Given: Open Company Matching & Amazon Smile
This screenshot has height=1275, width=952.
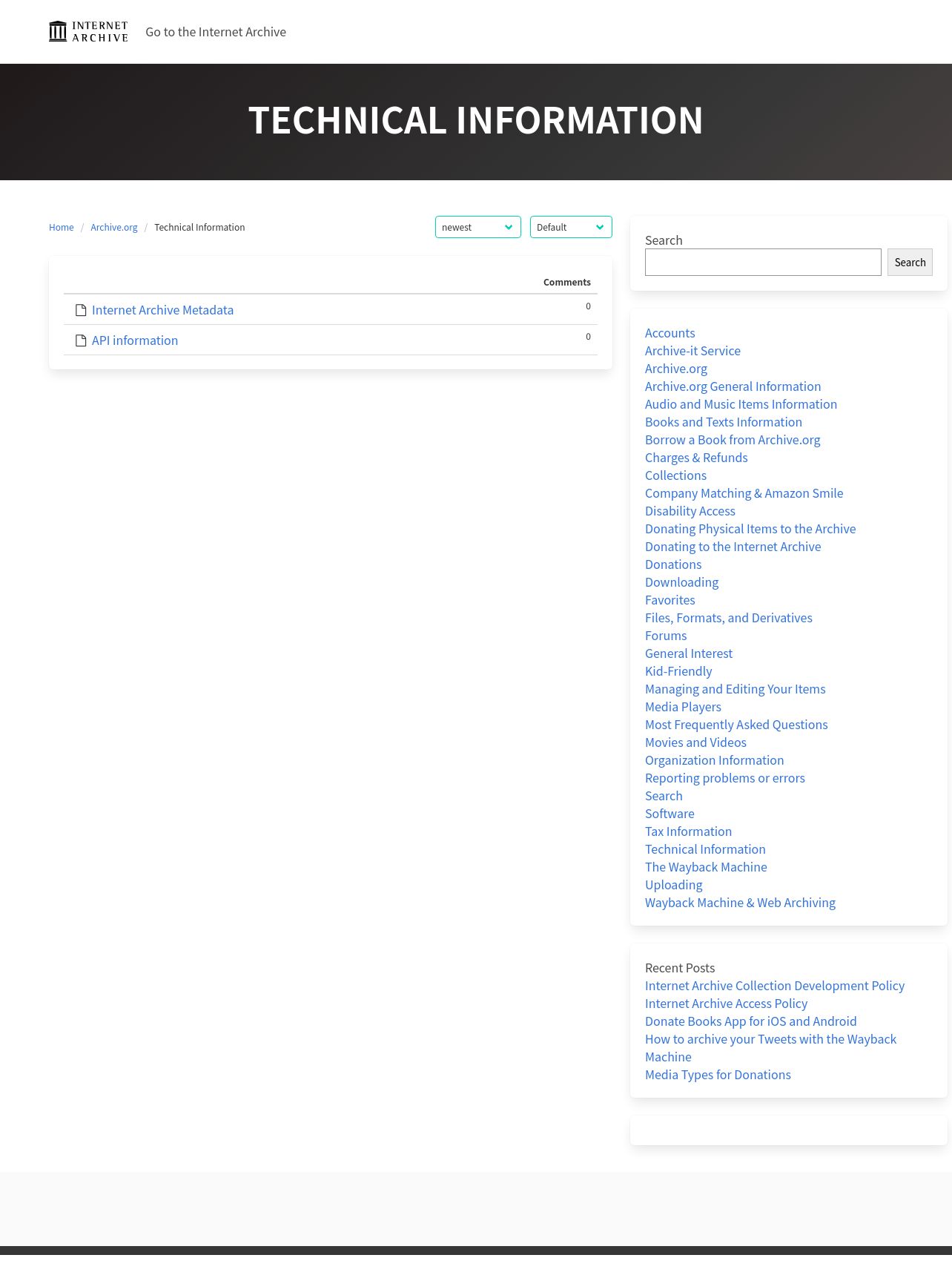Looking at the screenshot, I should coord(744,493).
